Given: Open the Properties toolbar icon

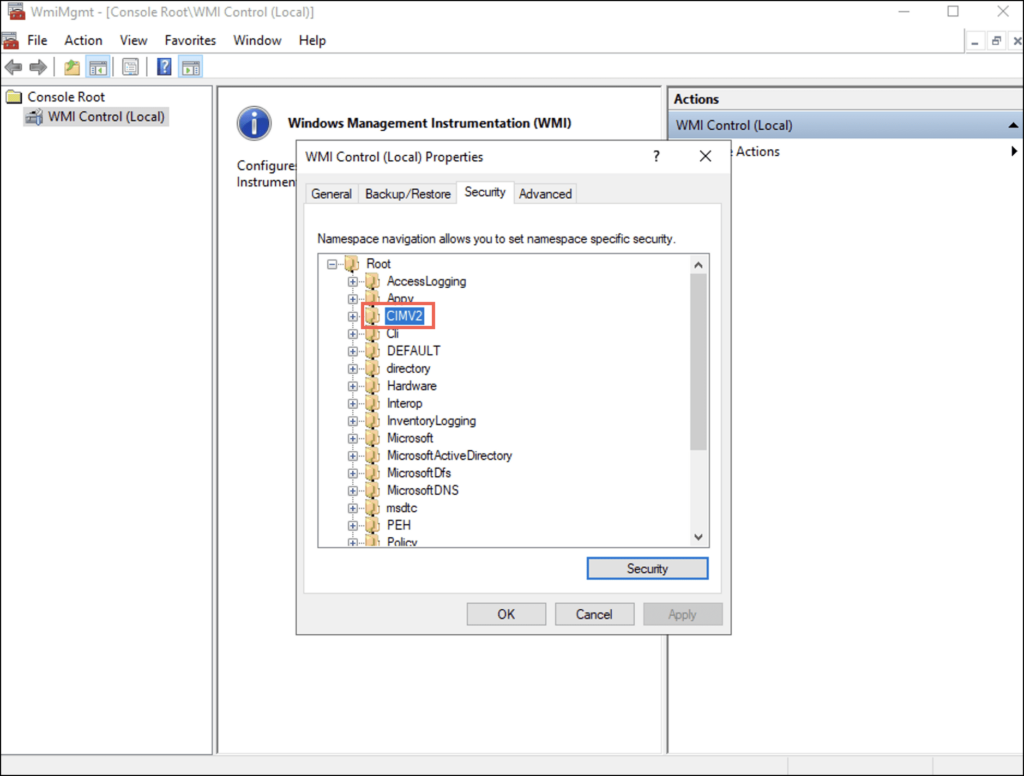Looking at the screenshot, I should coord(130,67).
